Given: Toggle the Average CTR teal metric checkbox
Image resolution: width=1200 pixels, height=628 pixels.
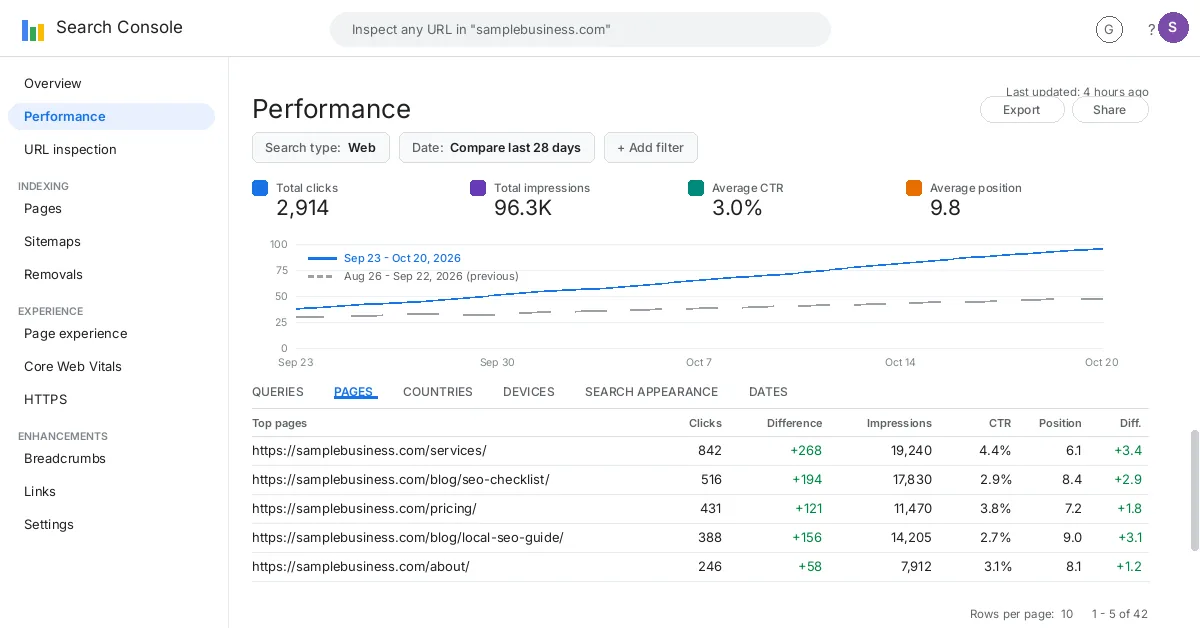Looking at the screenshot, I should 696,188.
